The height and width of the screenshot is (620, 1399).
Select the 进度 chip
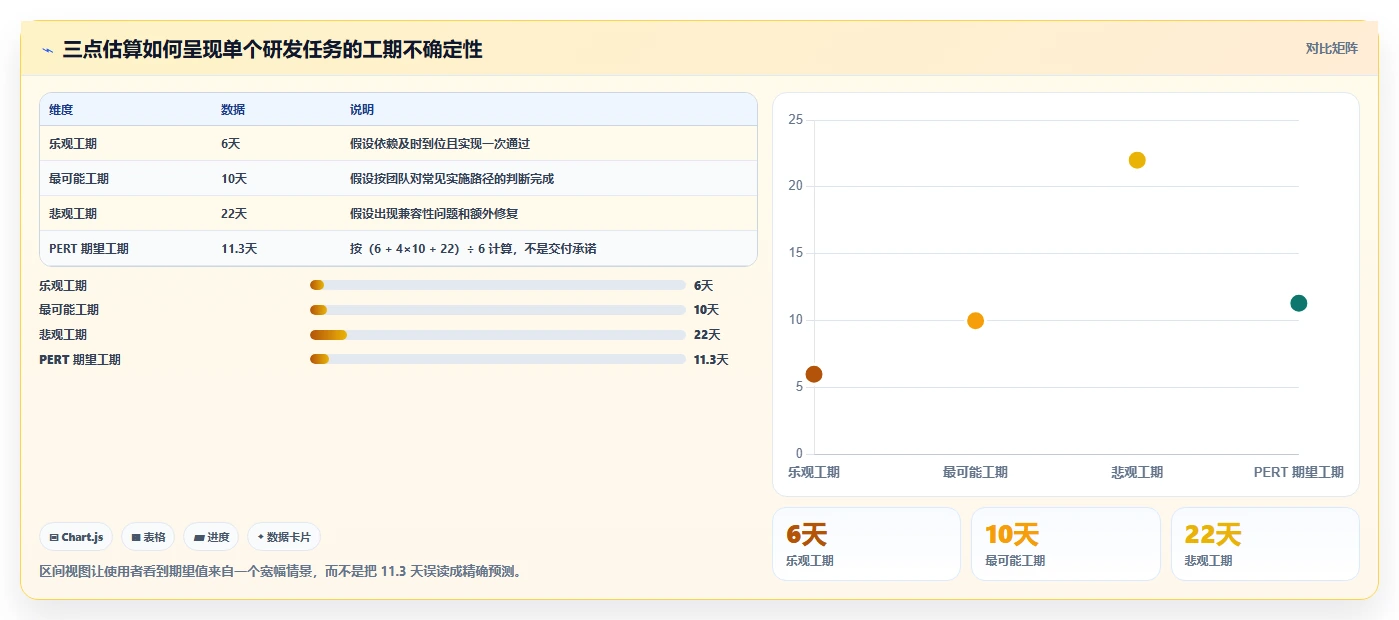coord(211,537)
